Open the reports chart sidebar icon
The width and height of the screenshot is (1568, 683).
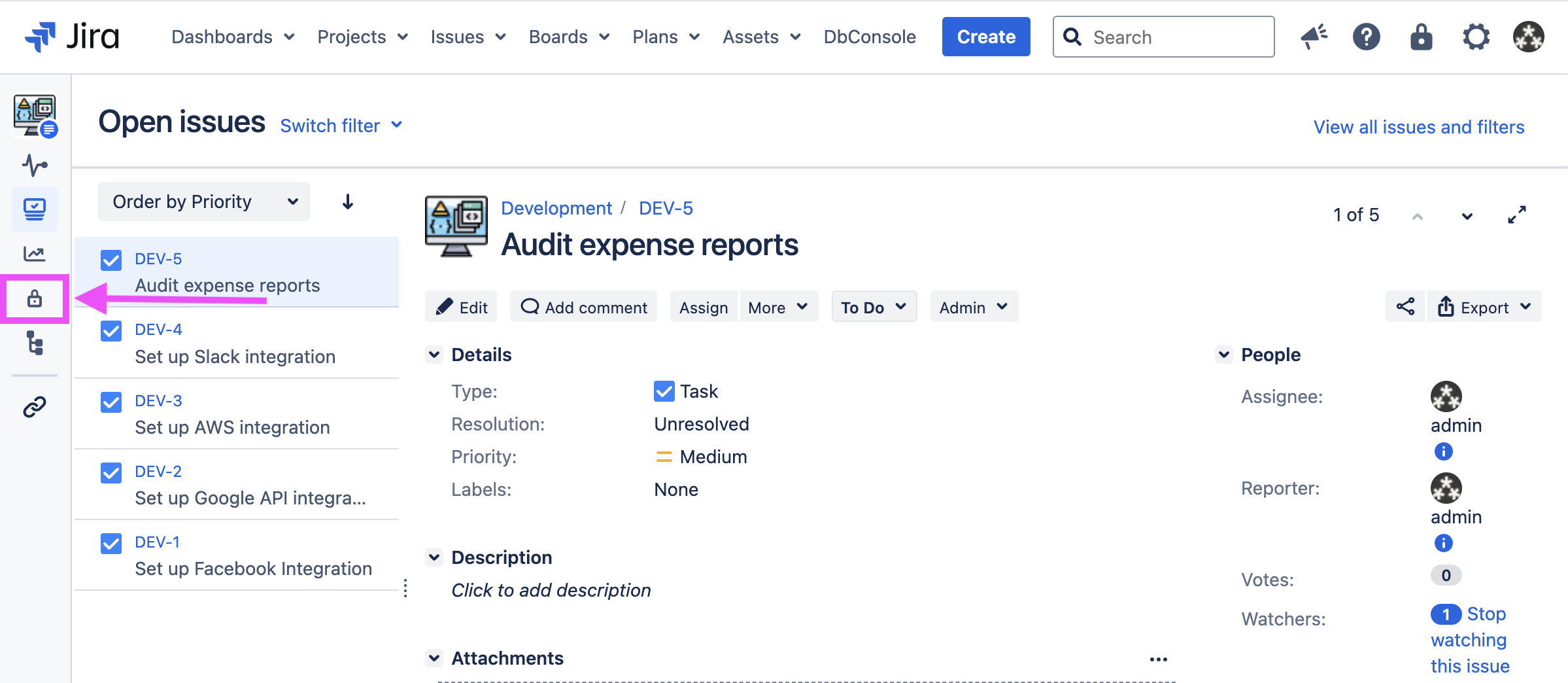pos(35,253)
